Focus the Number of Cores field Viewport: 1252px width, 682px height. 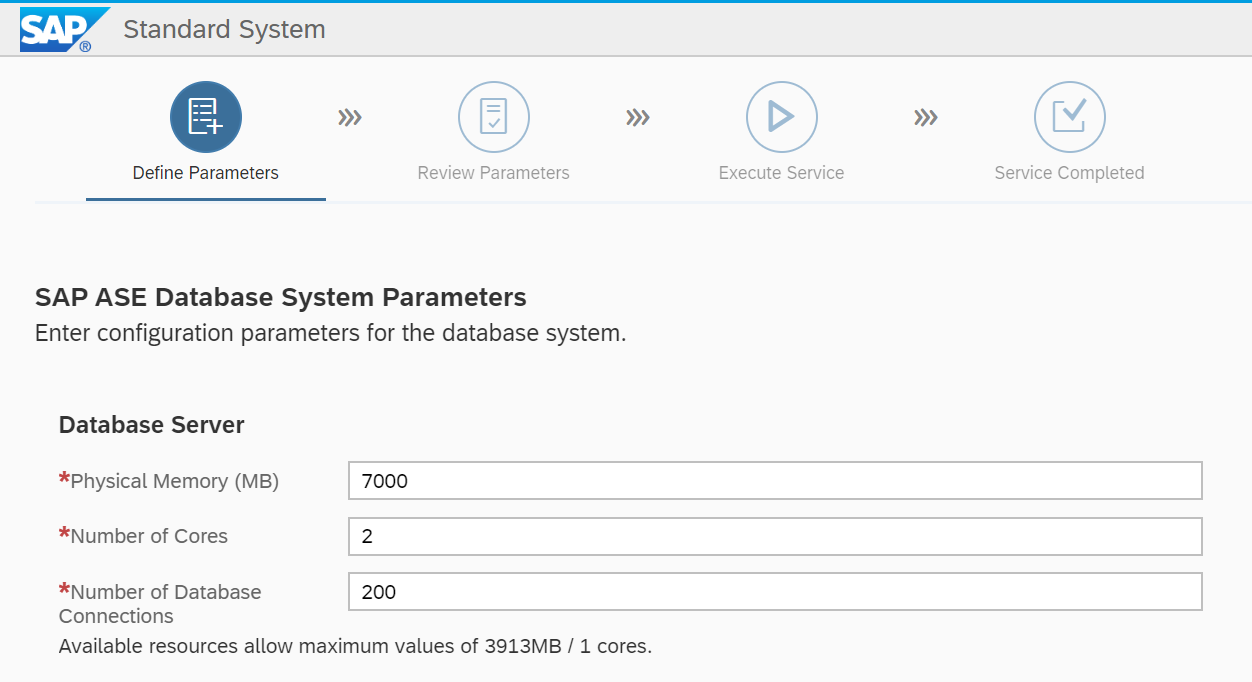point(775,536)
